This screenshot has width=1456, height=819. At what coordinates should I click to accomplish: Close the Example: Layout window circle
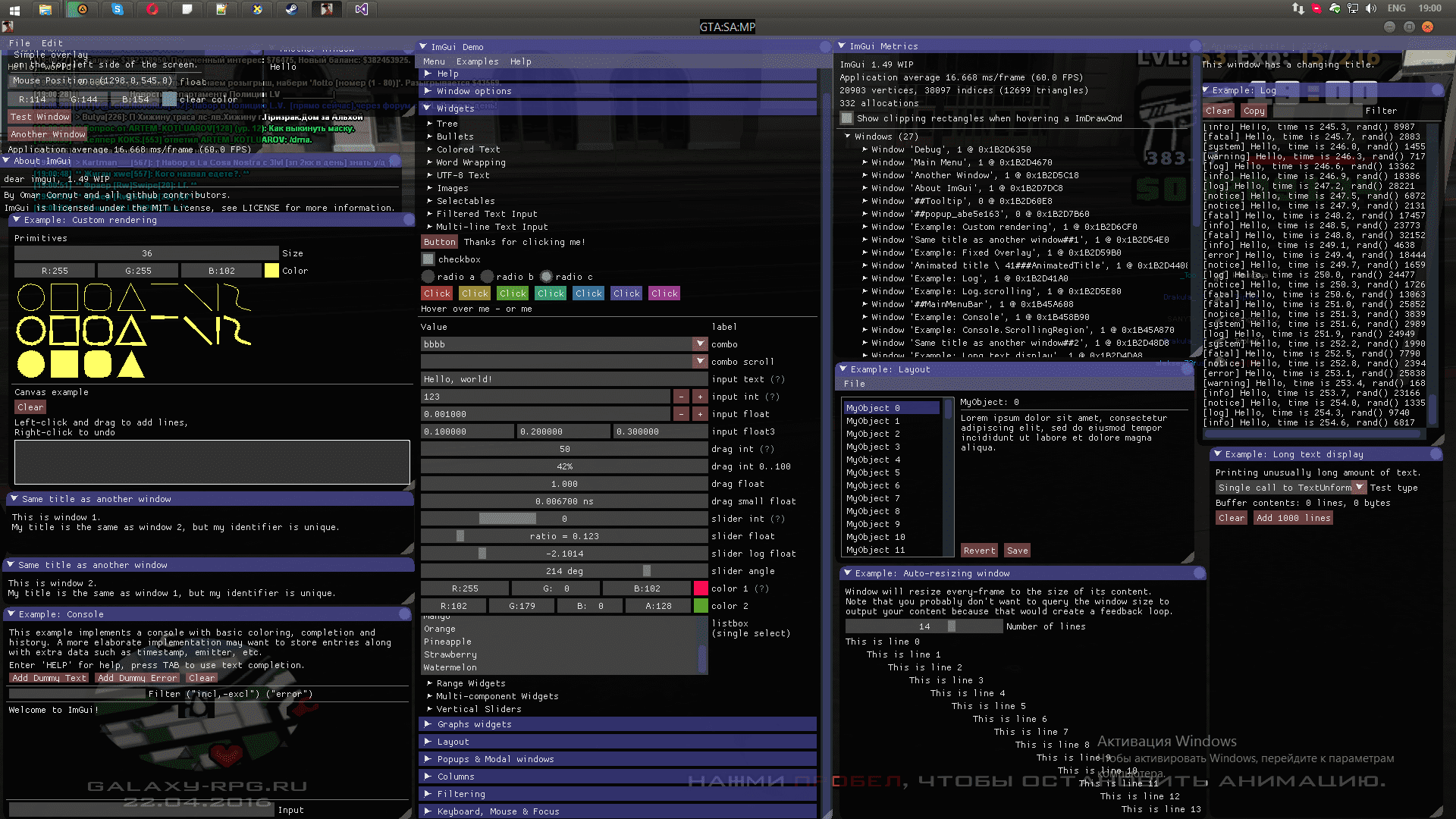click(1188, 369)
